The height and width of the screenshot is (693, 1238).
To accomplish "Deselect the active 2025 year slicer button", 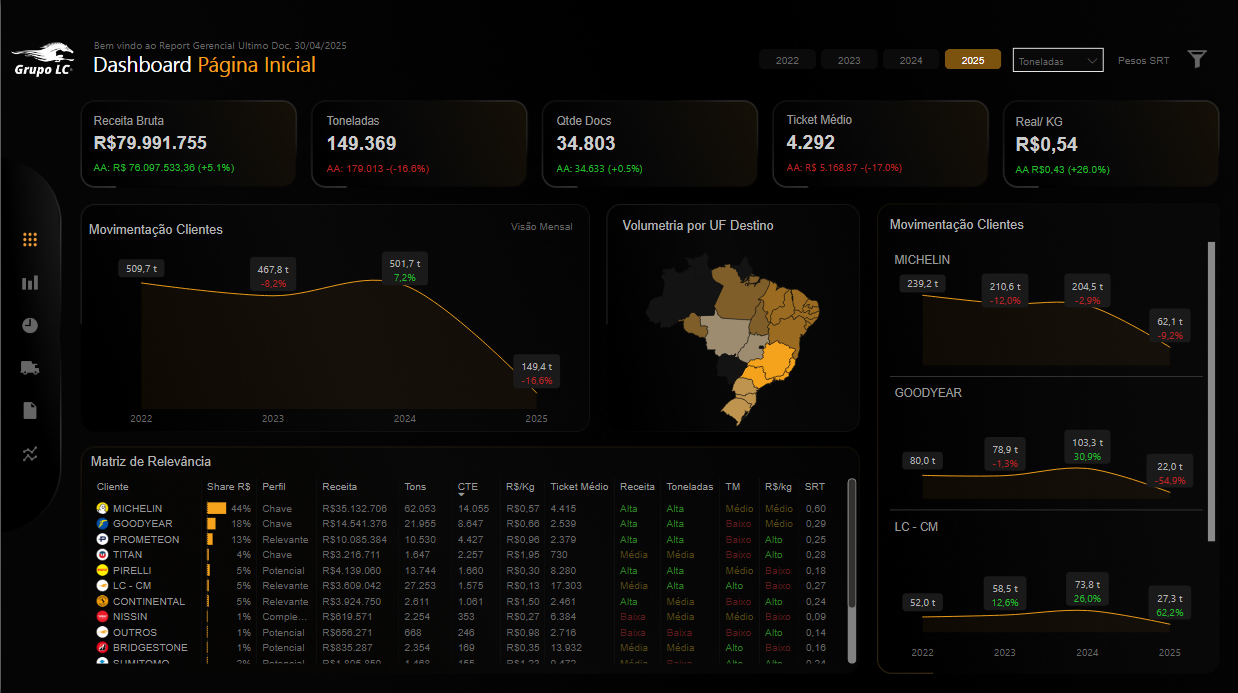I will [973, 60].
